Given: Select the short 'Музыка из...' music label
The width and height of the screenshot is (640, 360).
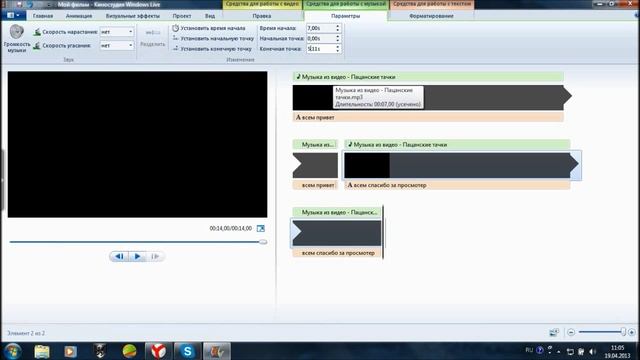Looking at the screenshot, I should [315, 144].
